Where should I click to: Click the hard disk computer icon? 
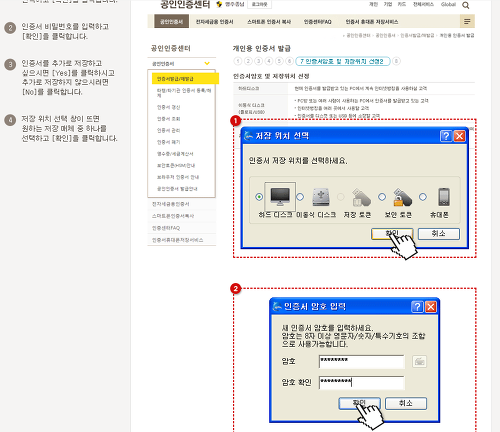[x=280, y=197]
